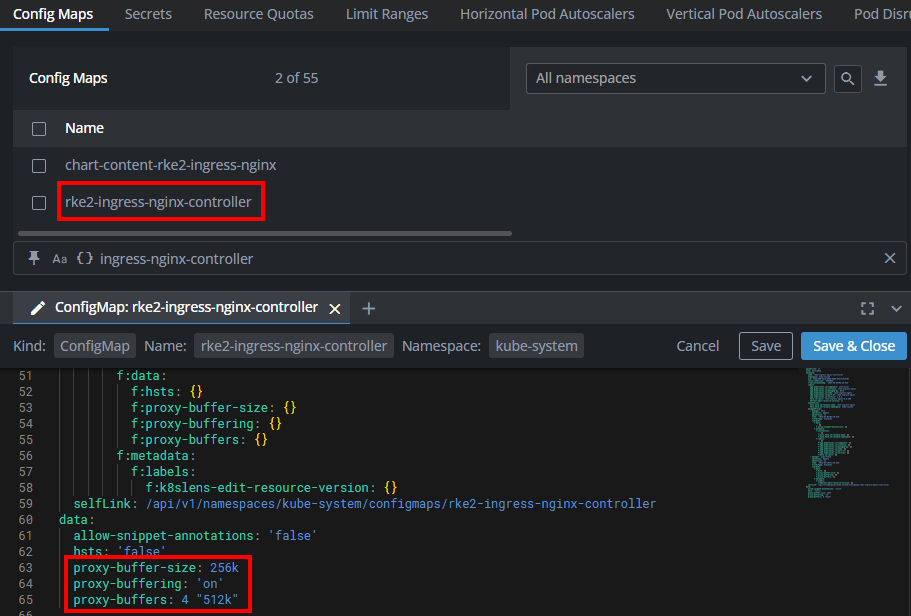Tick checkbox for rke2-ingress-nginx-controller
Image resolution: width=911 pixels, height=616 pixels.
coord(39,203)
